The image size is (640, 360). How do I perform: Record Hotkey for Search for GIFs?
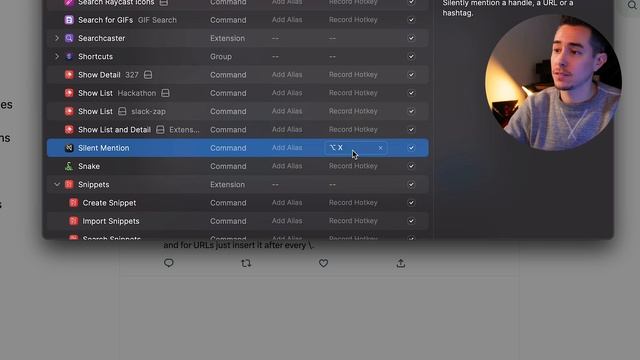[353, 20]
